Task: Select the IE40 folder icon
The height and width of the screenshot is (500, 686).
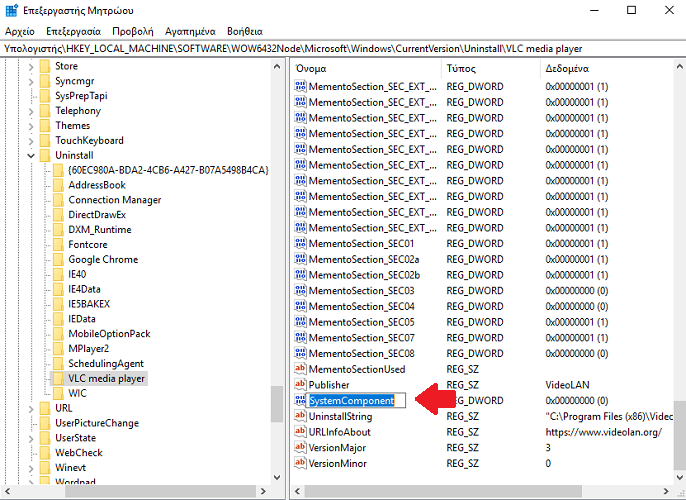Action: point(58,274)
